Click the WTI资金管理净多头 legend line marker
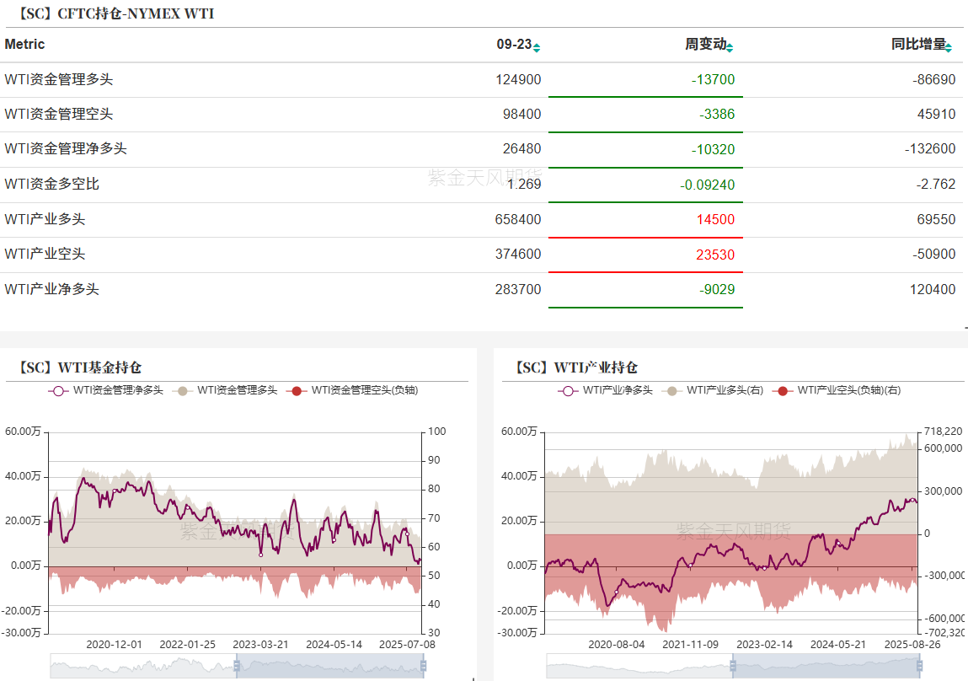 pyautogui.click(x=59, y=390)
